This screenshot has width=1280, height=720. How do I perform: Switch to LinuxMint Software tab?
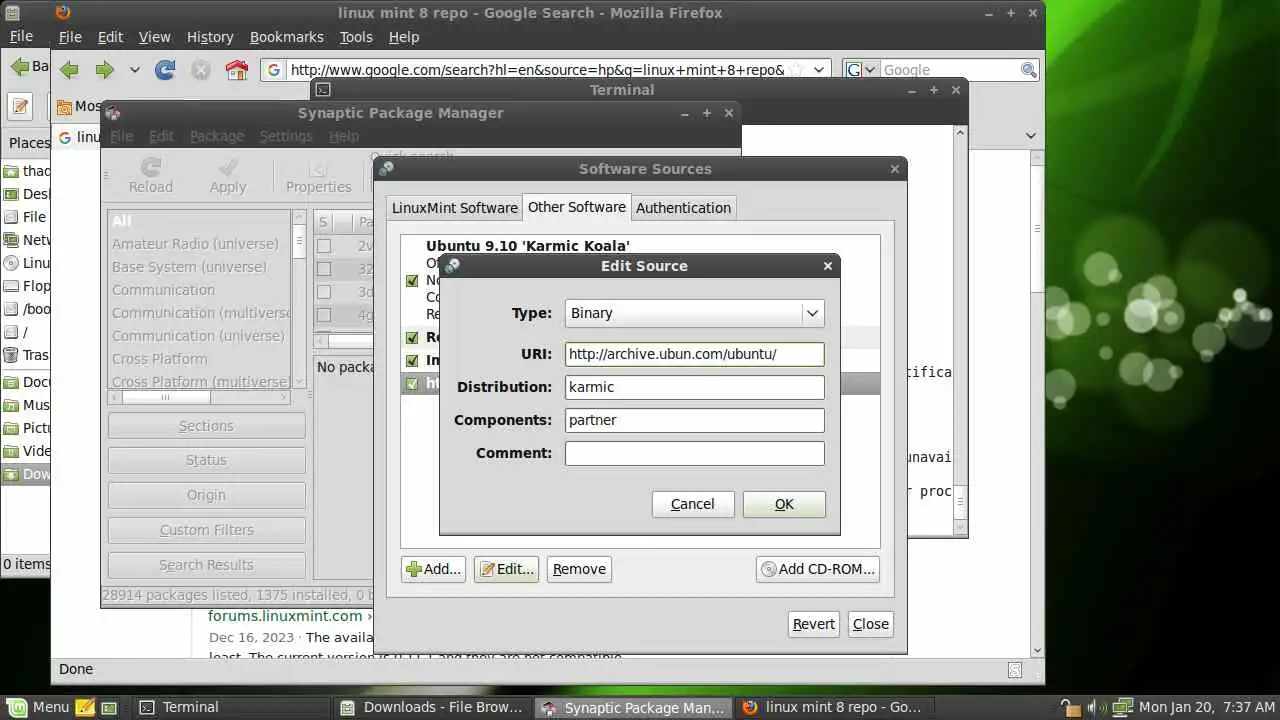tap(454, 208)
